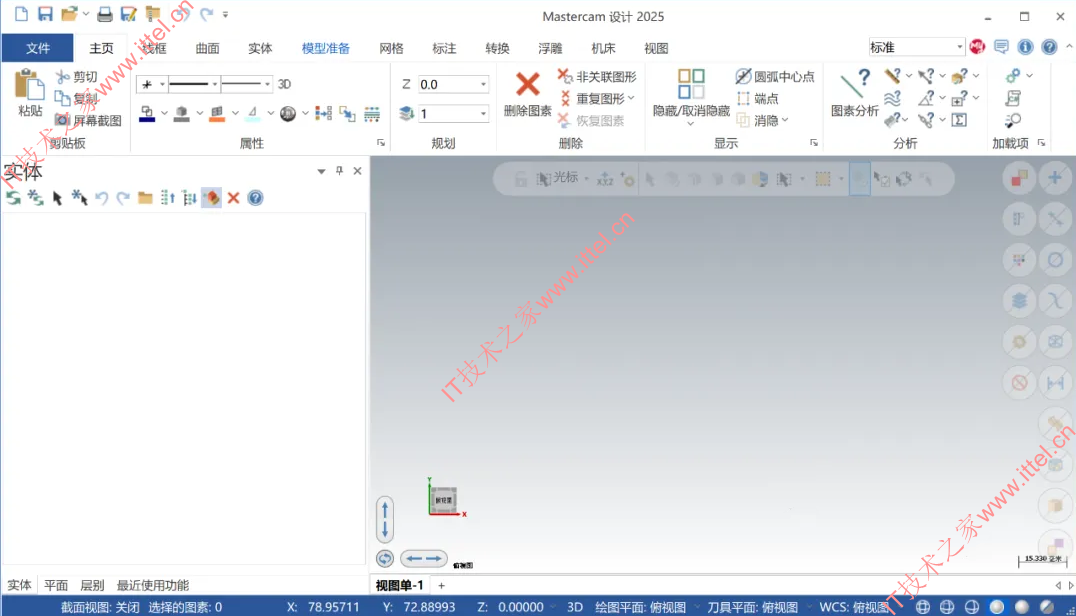Switch to the 转换 ribbon tab
This screenshot has width=1076, height=616.
click(497, 48)
